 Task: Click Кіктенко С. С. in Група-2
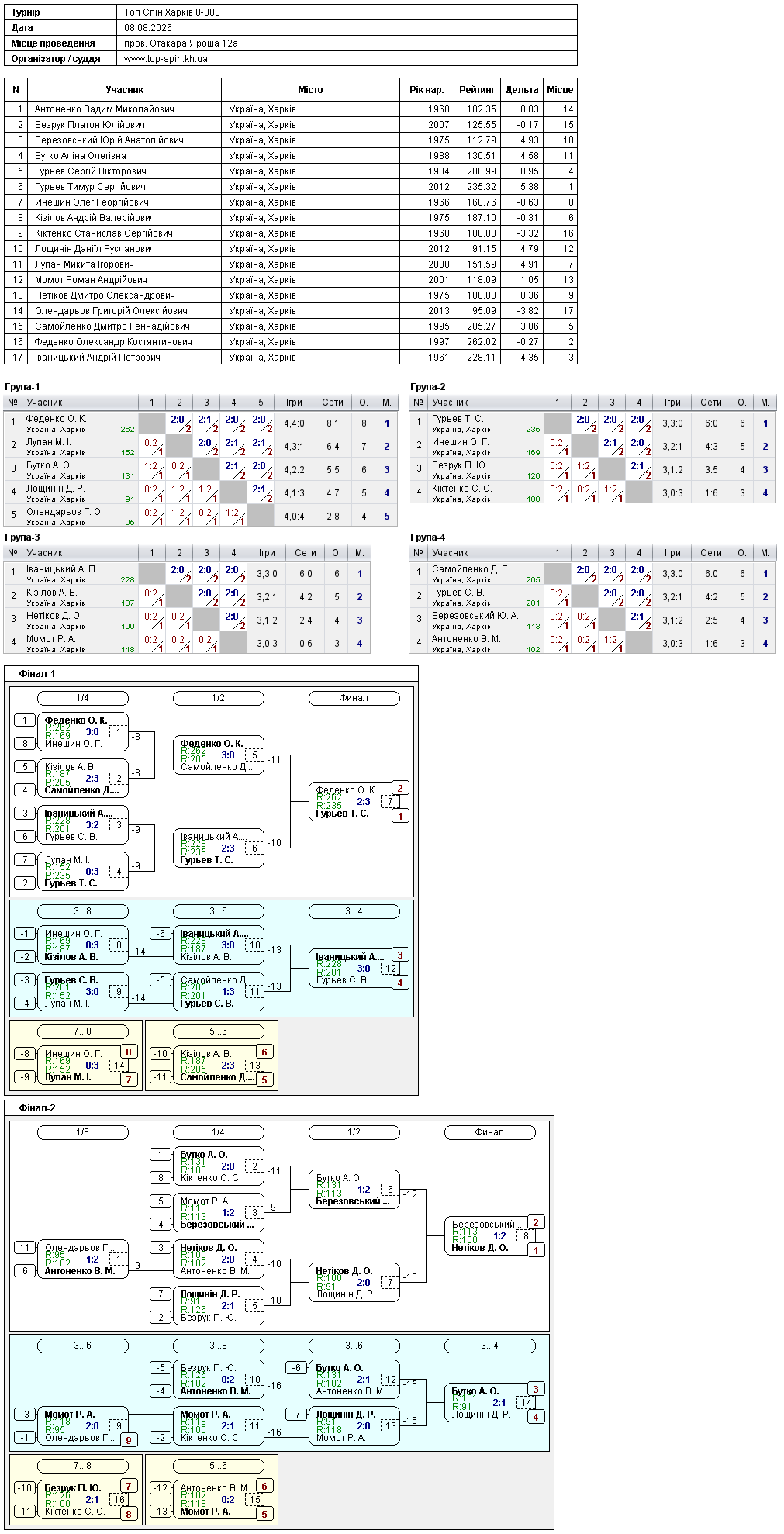click(461, 489)
